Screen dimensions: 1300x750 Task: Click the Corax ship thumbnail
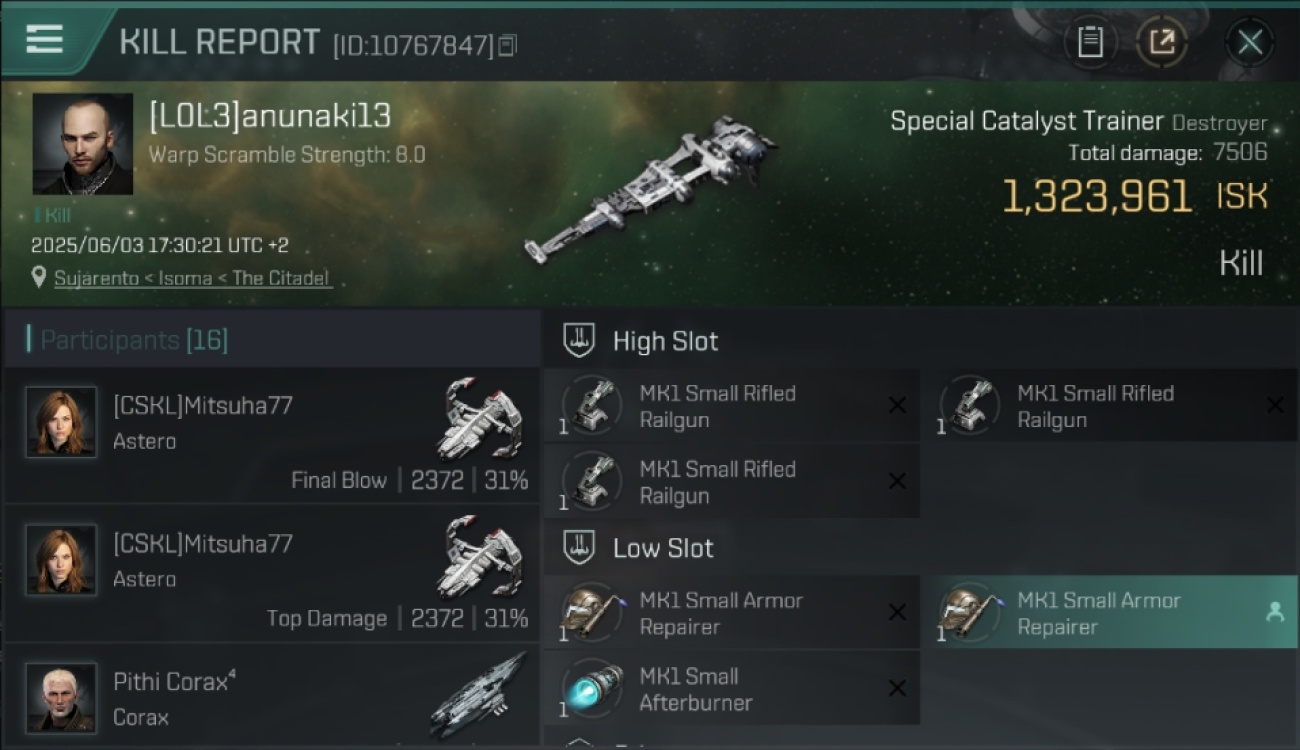(x=478, y=694)
